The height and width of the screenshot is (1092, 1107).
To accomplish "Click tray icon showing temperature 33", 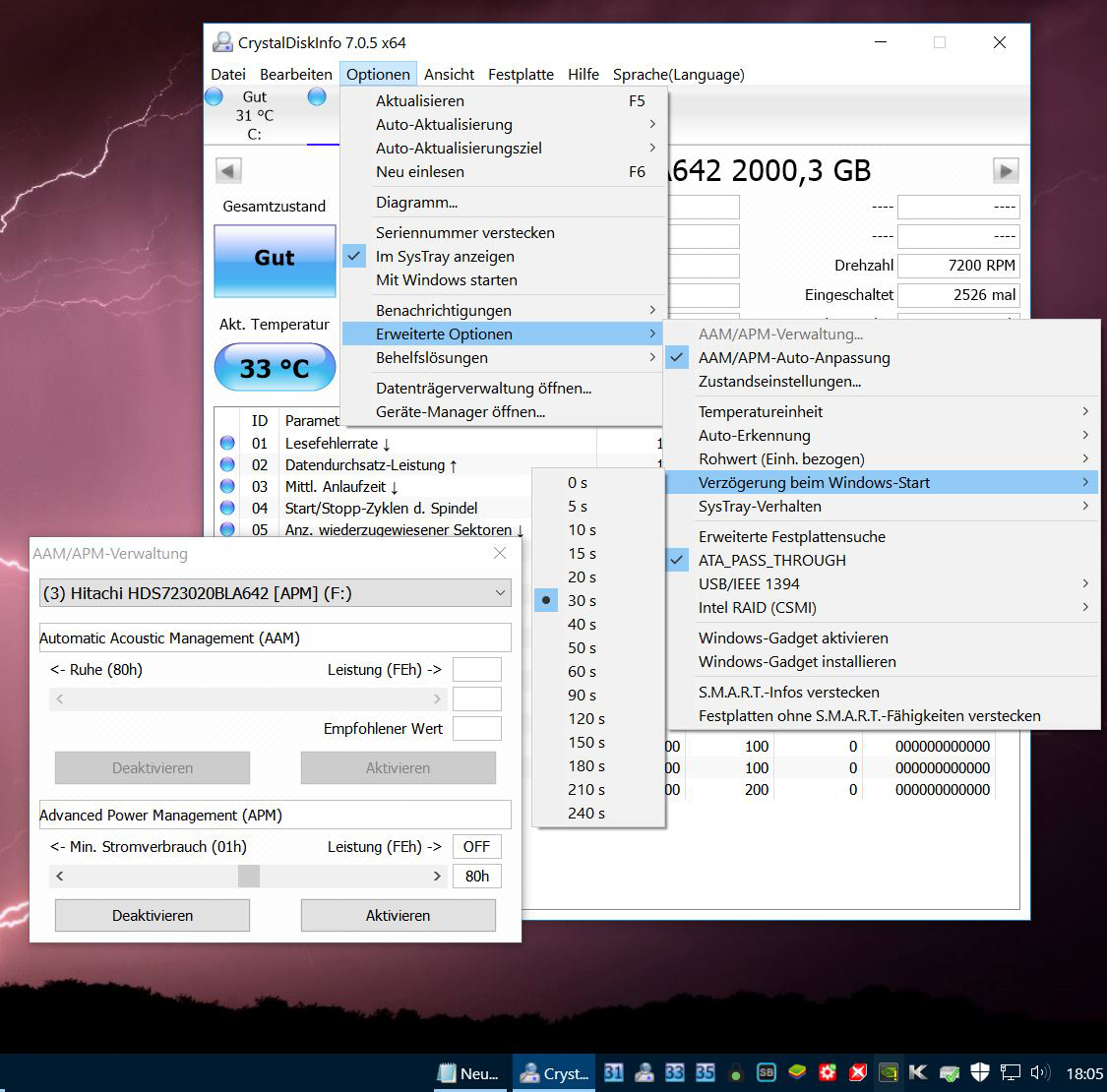I will 674,1073.
